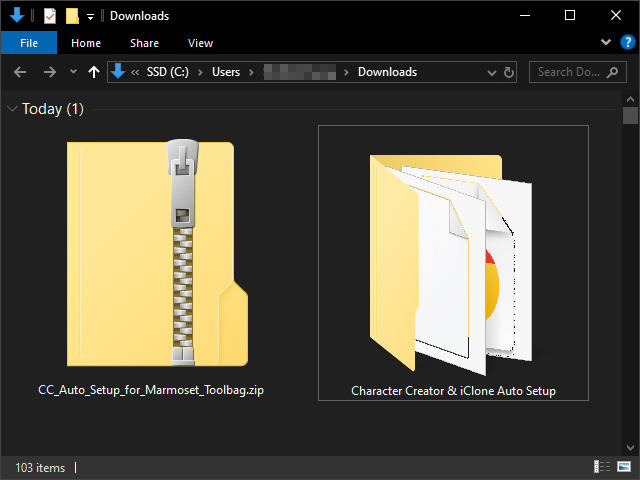
Task: Switch to Large icons view layout
Action: (x=624, y=466)
